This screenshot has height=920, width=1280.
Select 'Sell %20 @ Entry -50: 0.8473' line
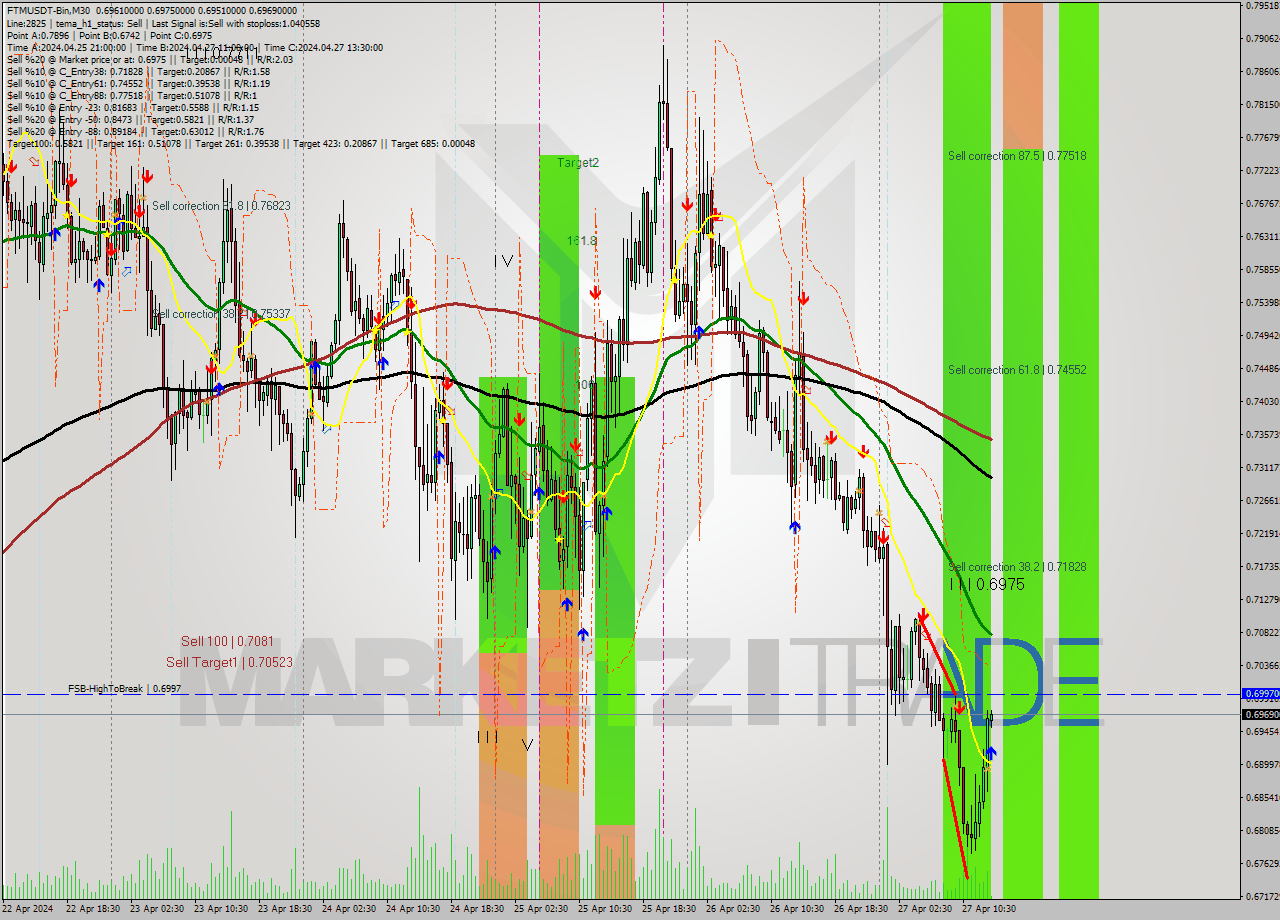point(130,119)
